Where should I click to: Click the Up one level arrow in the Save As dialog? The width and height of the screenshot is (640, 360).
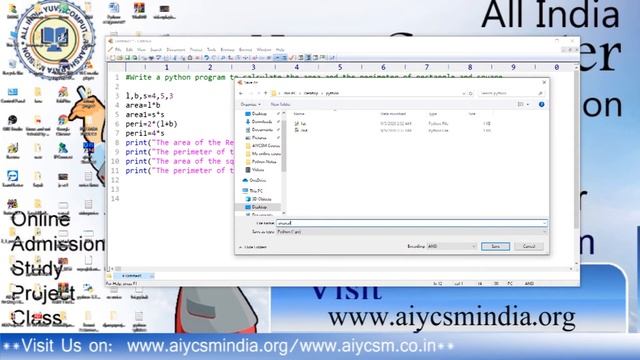[265, 93]
